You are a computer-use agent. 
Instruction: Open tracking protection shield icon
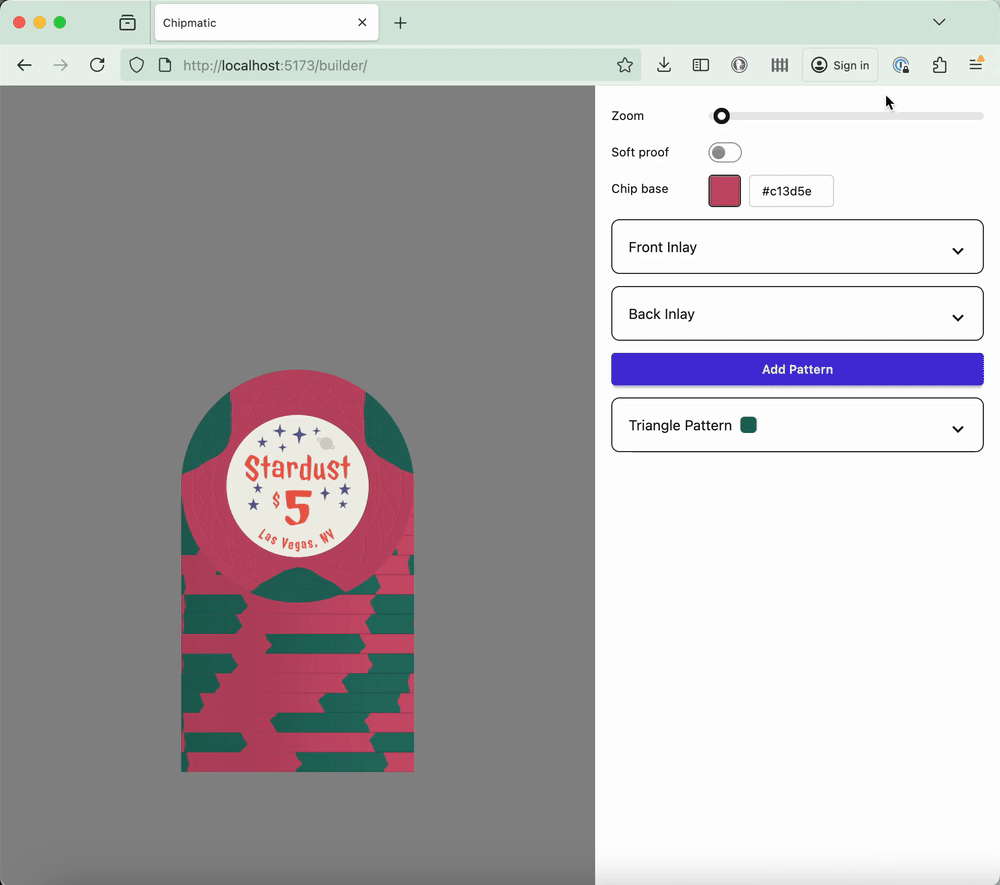136,65
